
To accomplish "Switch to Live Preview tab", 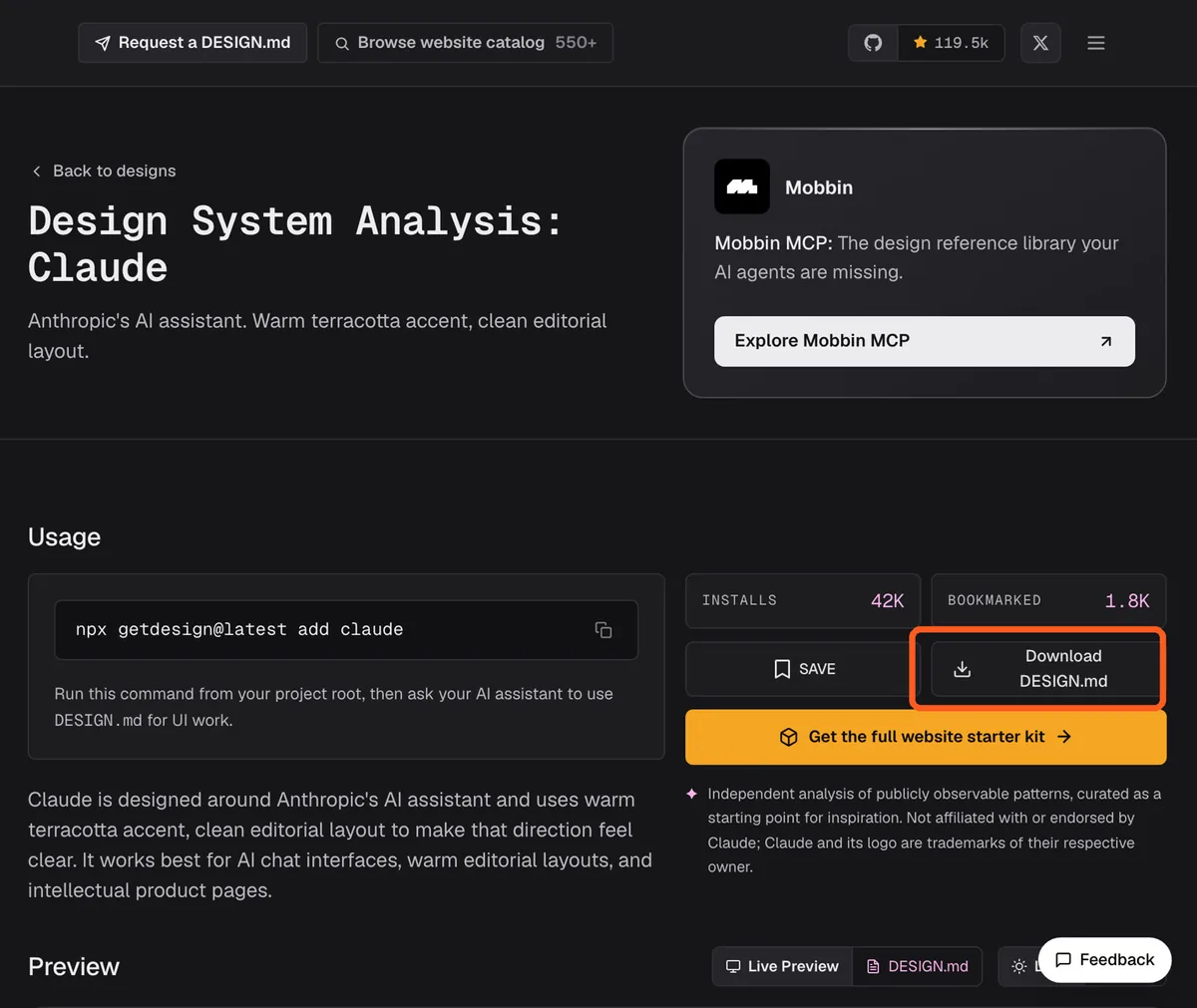I will (783, 966).
